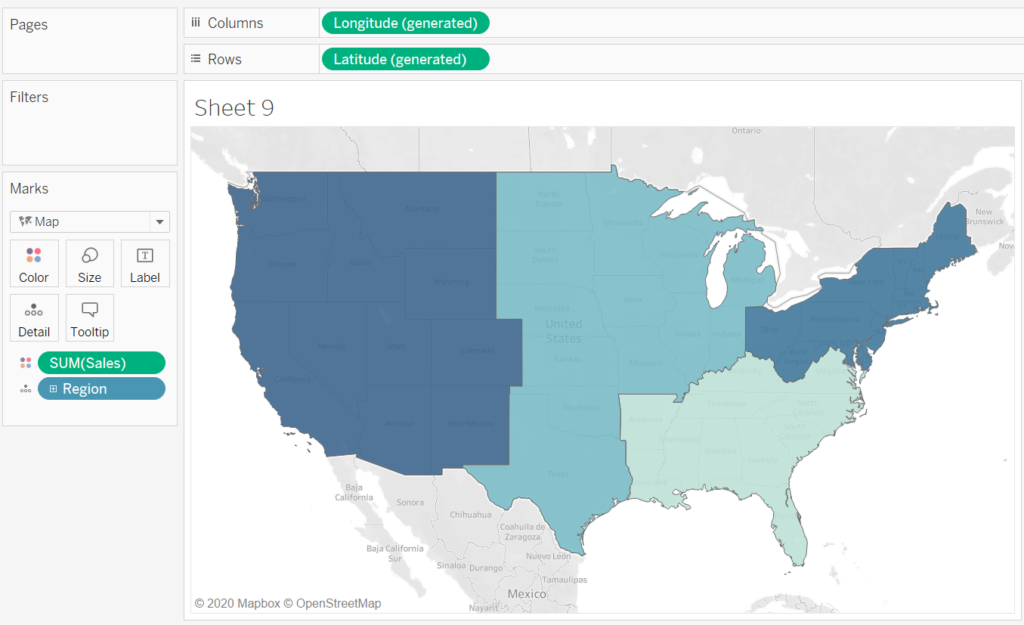Select the SUM(Sales) pill
Image resolution: width=1024 pixels, height=625 pixels.
coord(101,363)
